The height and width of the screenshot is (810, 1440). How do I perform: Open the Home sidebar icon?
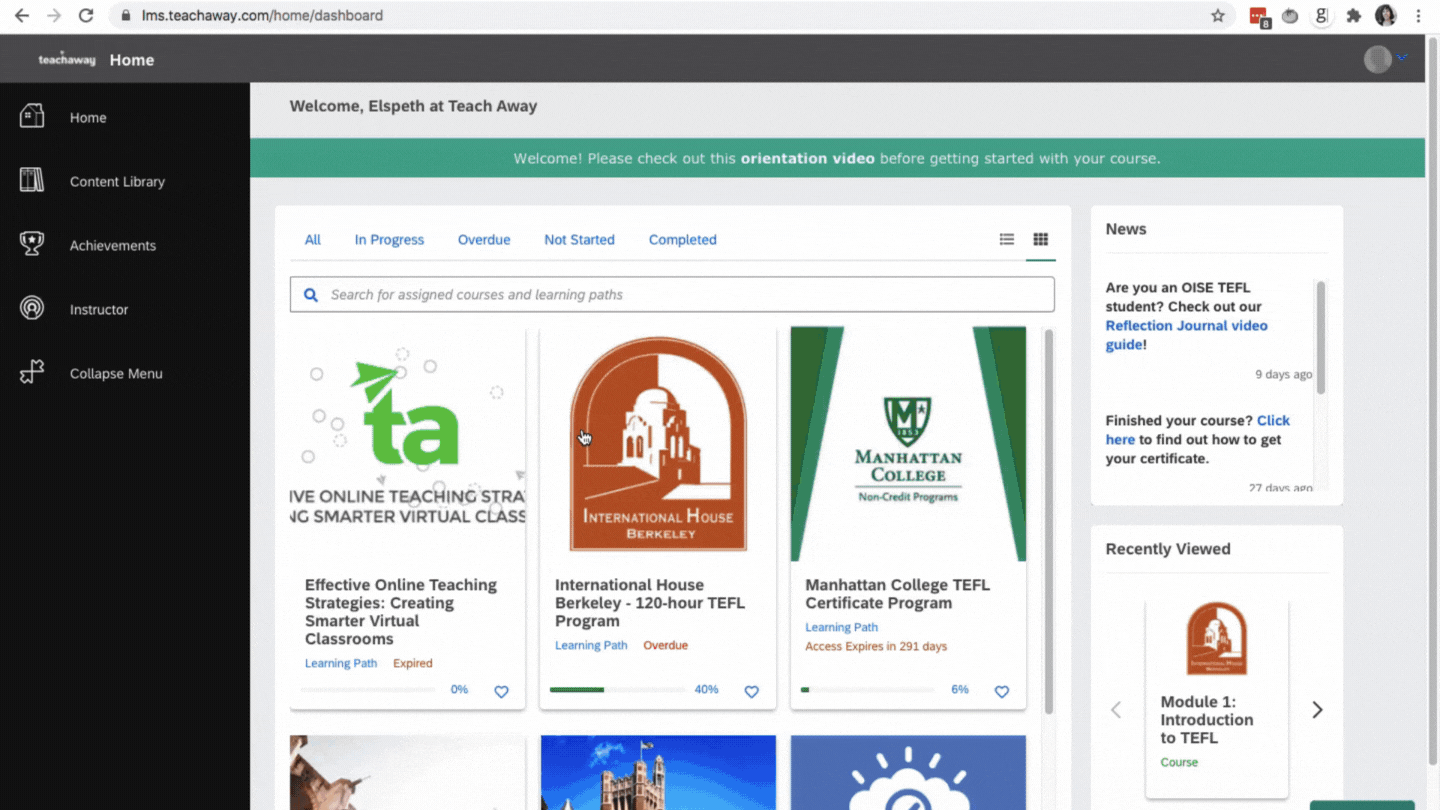[x=32, y=116]
